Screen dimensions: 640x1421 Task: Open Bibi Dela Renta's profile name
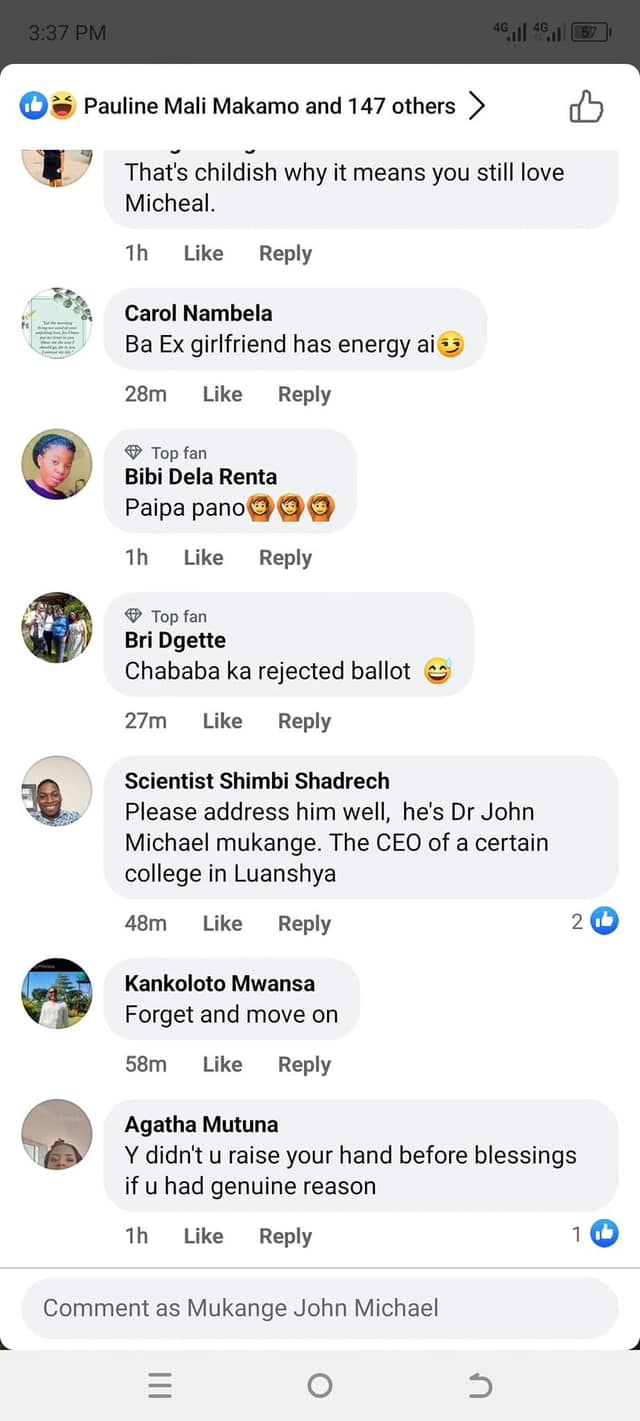[200, 477]
